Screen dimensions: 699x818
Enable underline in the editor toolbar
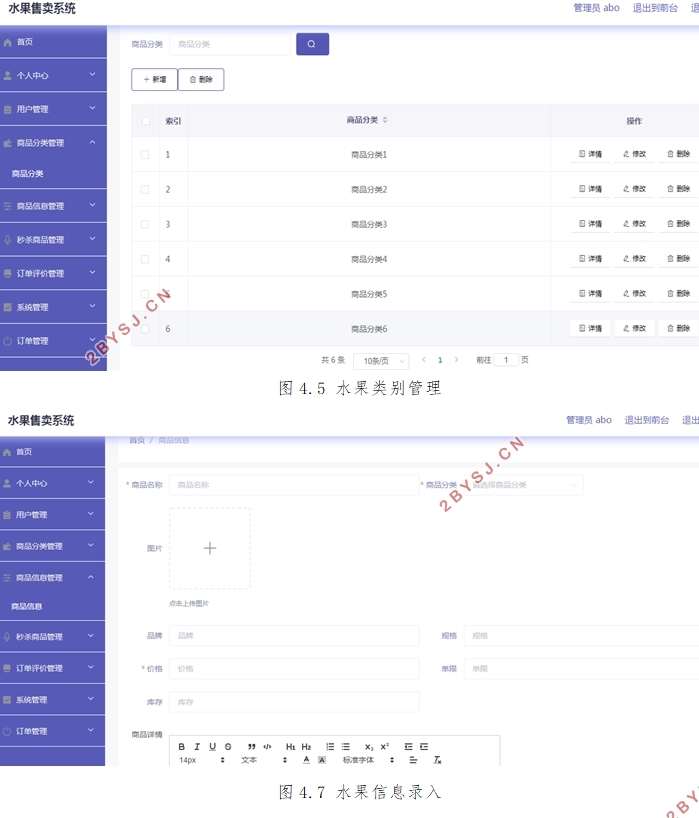coord(212,747)
